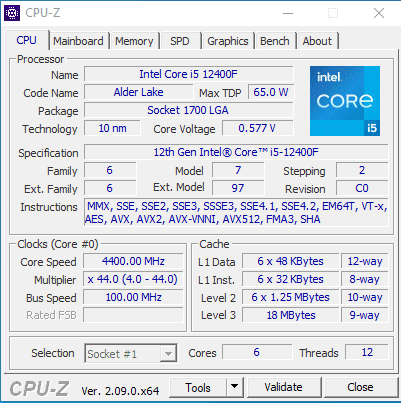The width and height of the screenshot is (401, 403).
Task: Click the Model value 7
Action: (238, 170)
